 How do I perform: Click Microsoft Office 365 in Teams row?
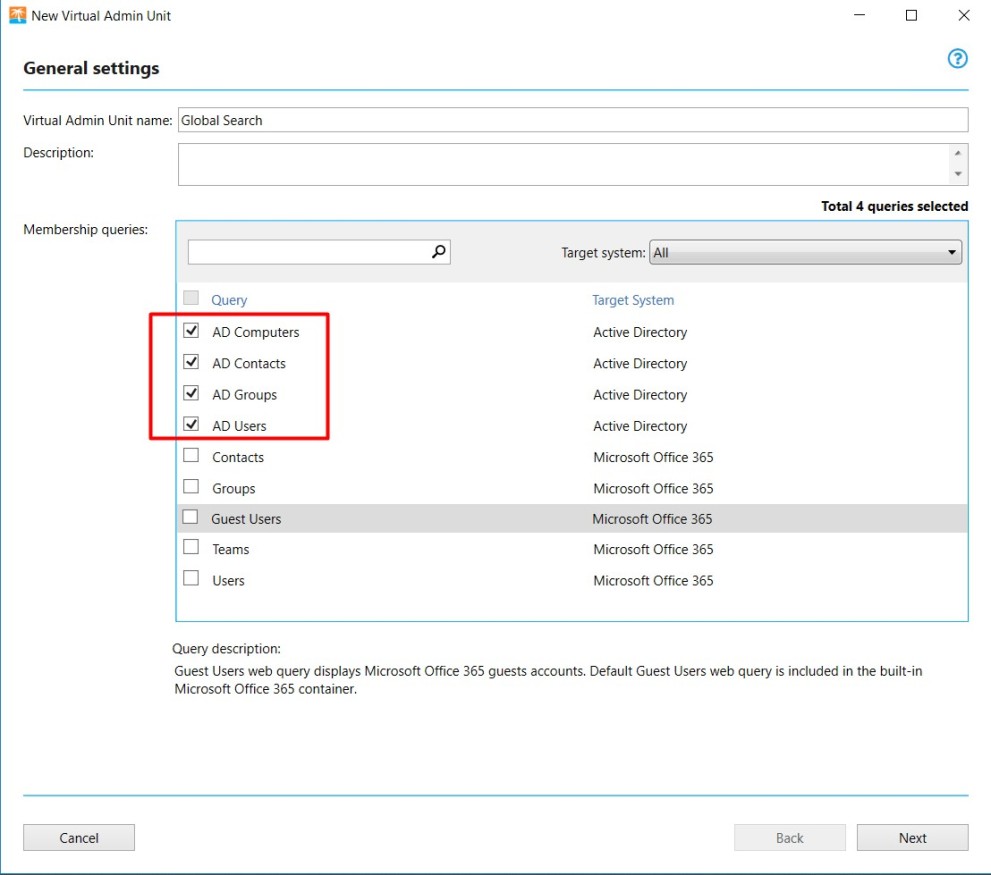click(653, 549)
